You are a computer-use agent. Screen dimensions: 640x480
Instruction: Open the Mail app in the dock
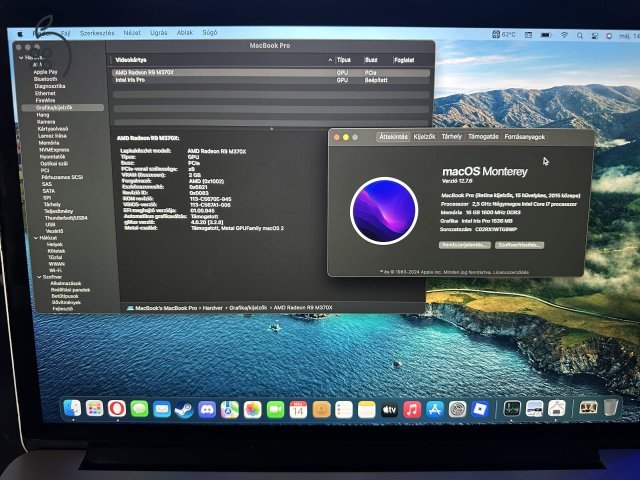[x=162, y=409]
